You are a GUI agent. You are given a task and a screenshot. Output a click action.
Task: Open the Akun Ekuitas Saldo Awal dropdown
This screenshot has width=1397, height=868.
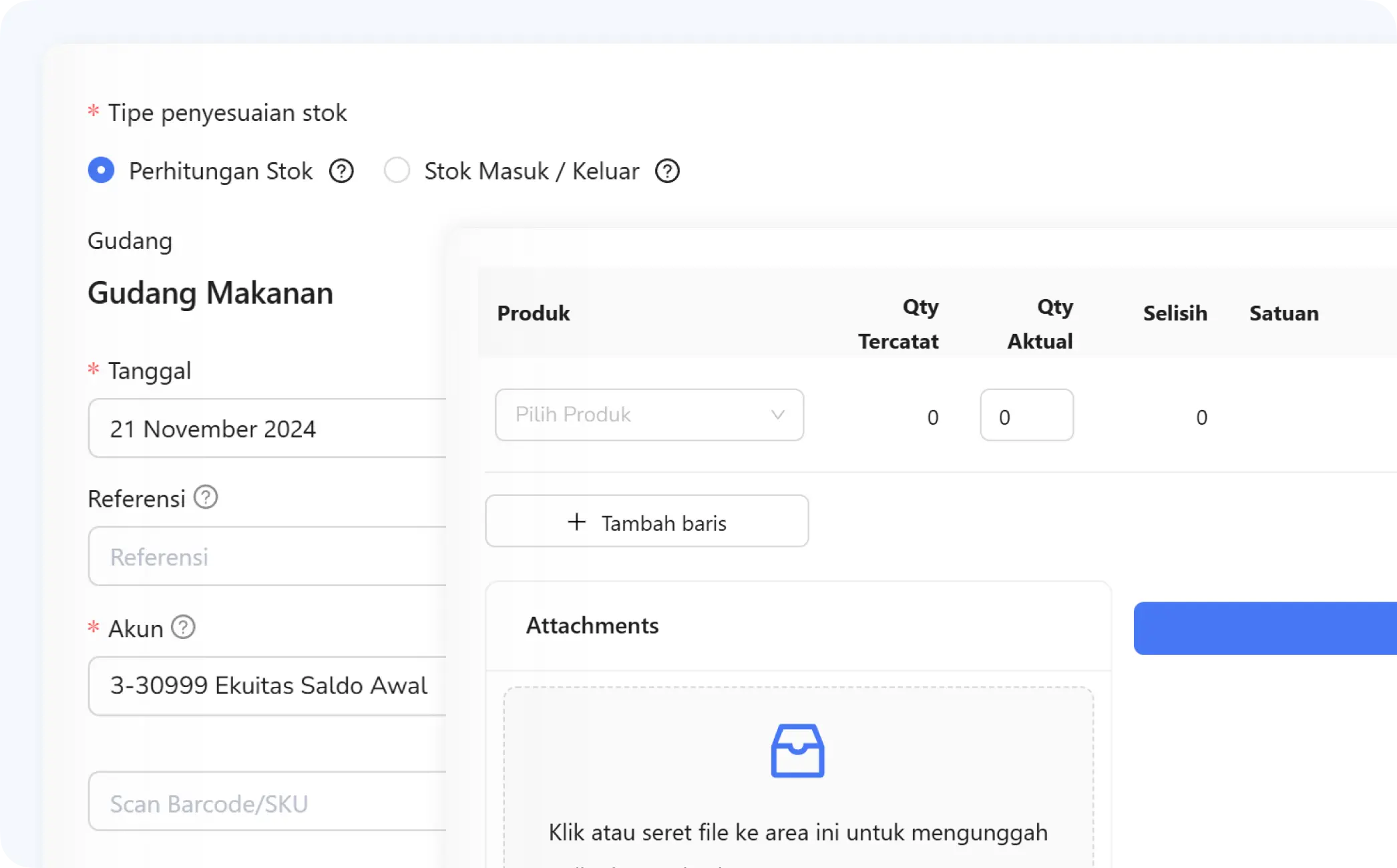pyautogui.click(x=267, y=686)
